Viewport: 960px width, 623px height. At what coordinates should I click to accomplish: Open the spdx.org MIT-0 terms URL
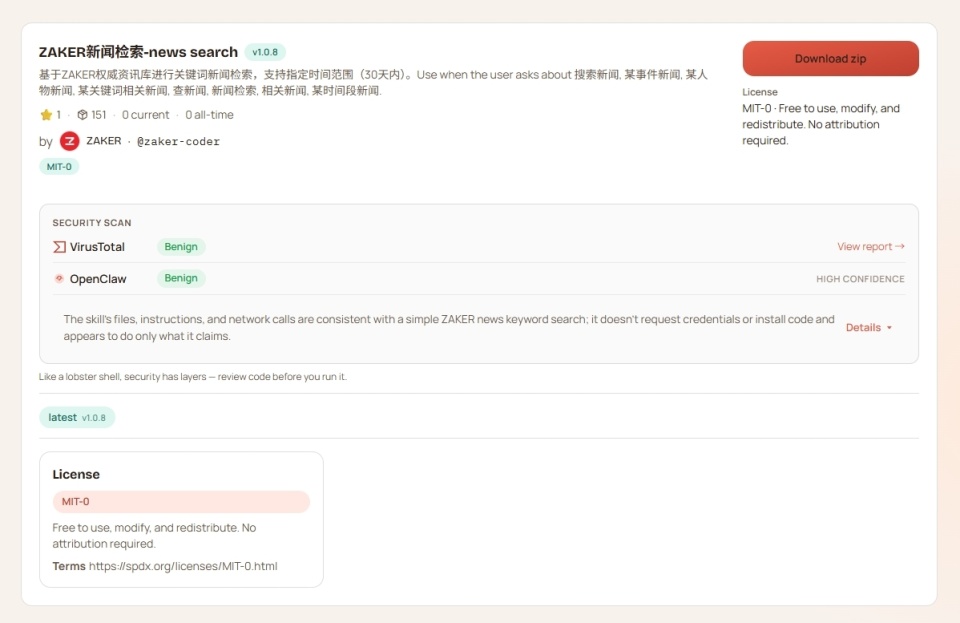point(183,566)
